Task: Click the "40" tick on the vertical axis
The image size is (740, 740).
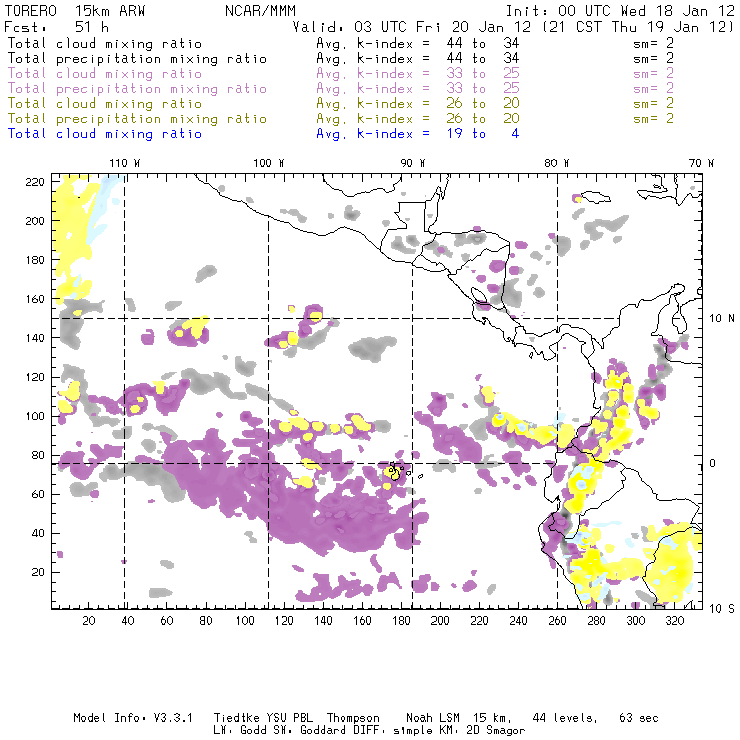Action: [38, 533]
